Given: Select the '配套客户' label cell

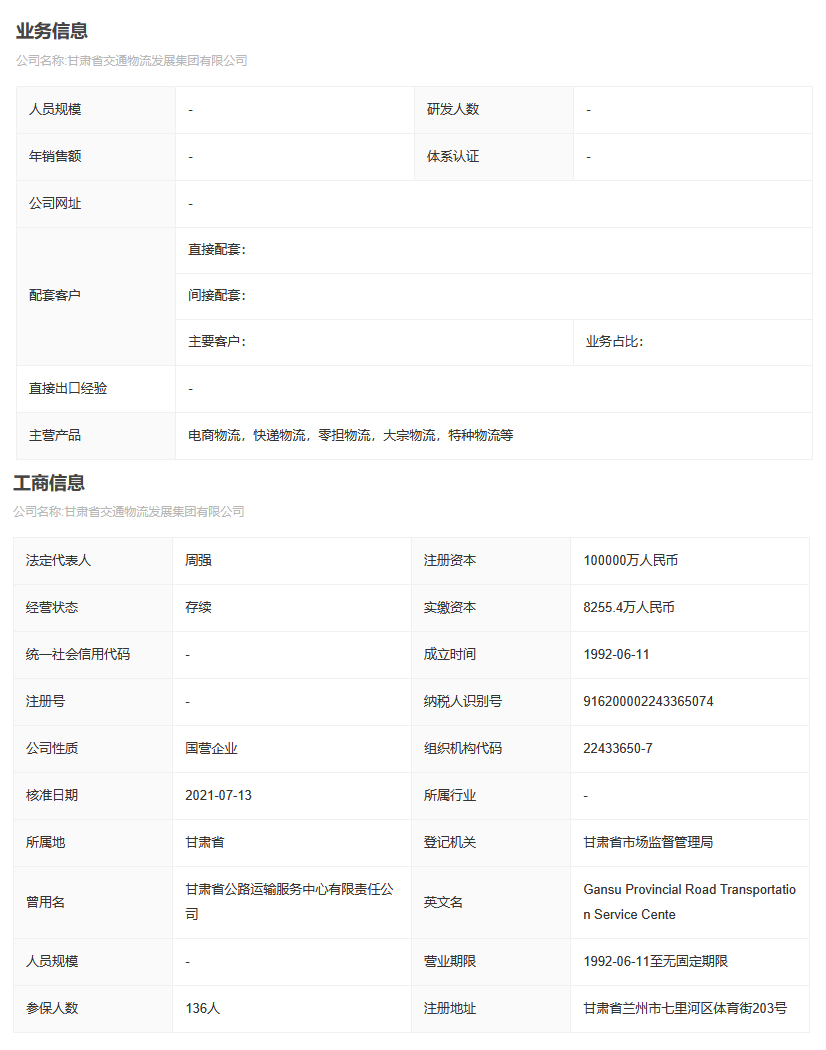Looking at the screenshot, I should (96, 296).
